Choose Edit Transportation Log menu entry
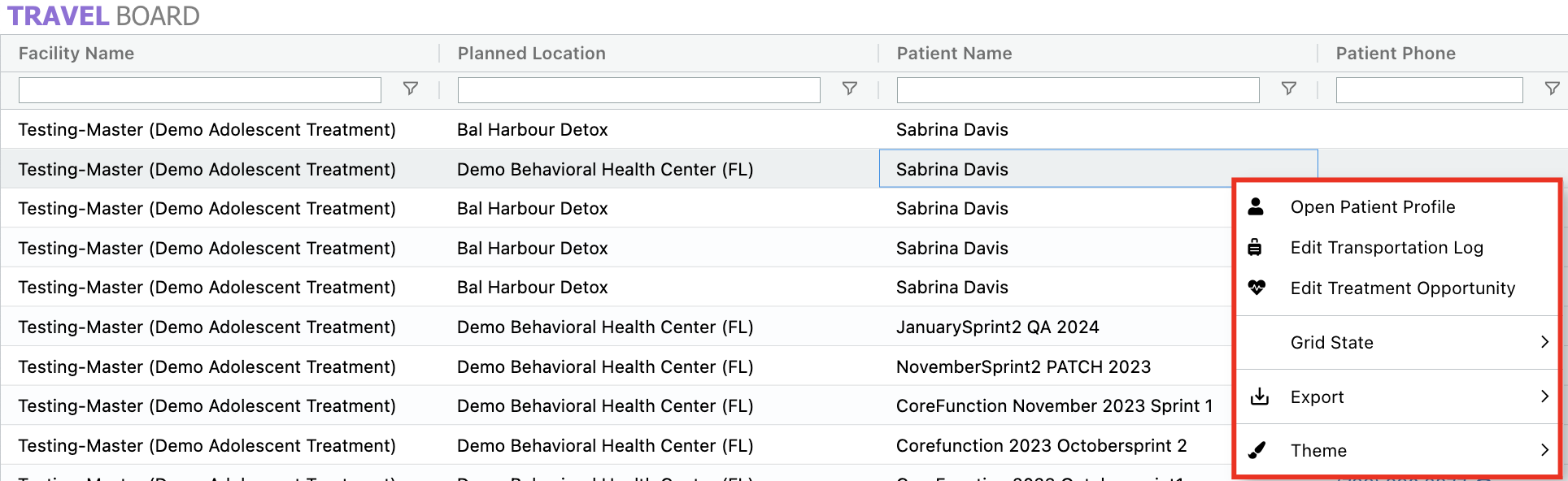 (x=1387, y=248)
